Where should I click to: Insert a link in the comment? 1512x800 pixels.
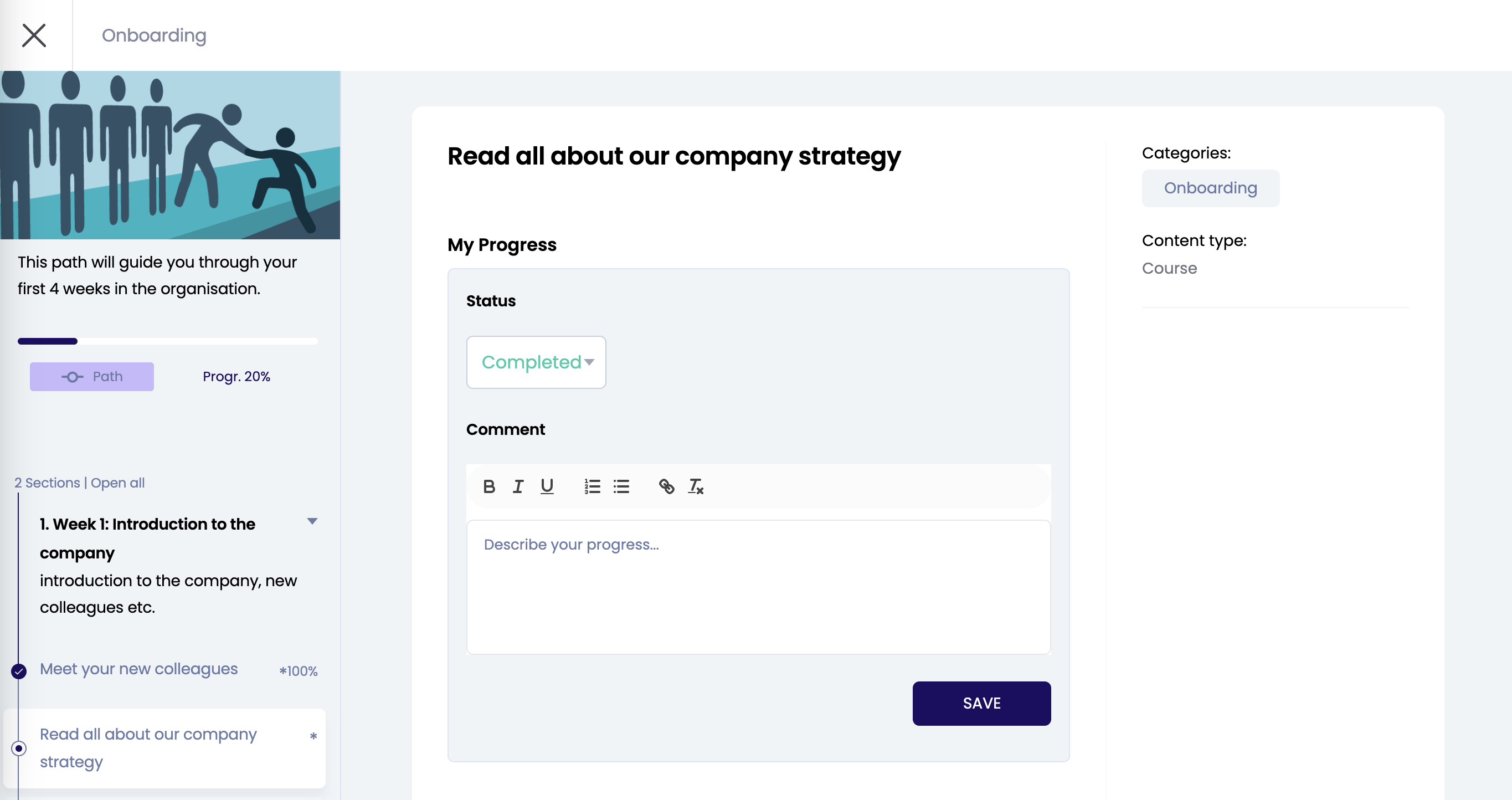coord(667,486)
